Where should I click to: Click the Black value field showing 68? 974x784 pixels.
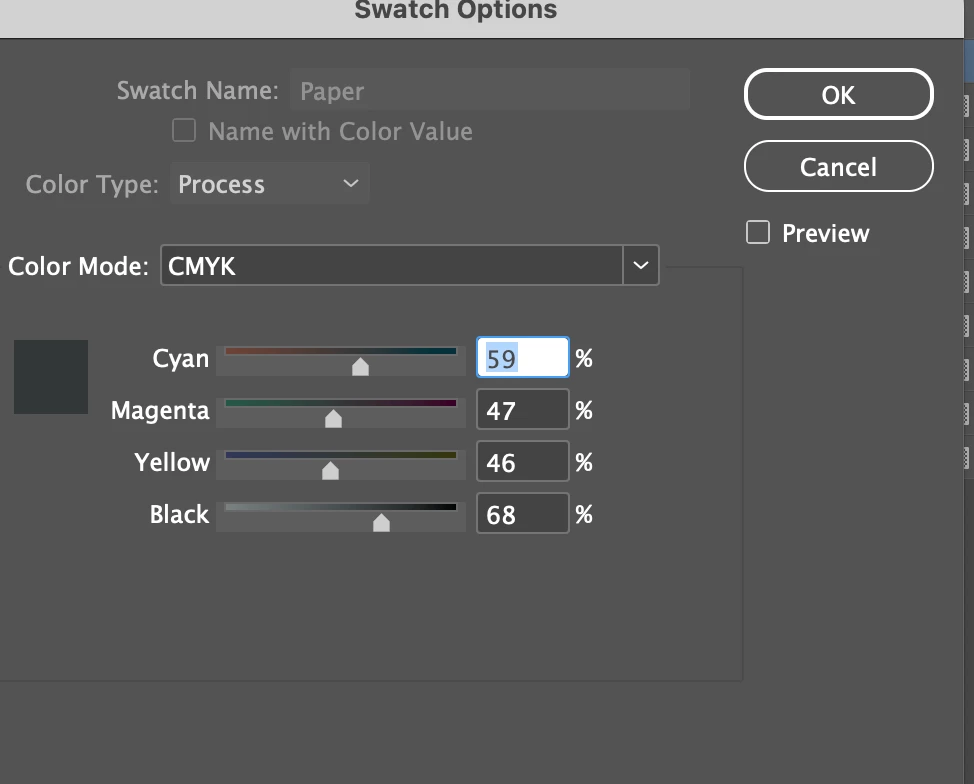tap(522, 514)
